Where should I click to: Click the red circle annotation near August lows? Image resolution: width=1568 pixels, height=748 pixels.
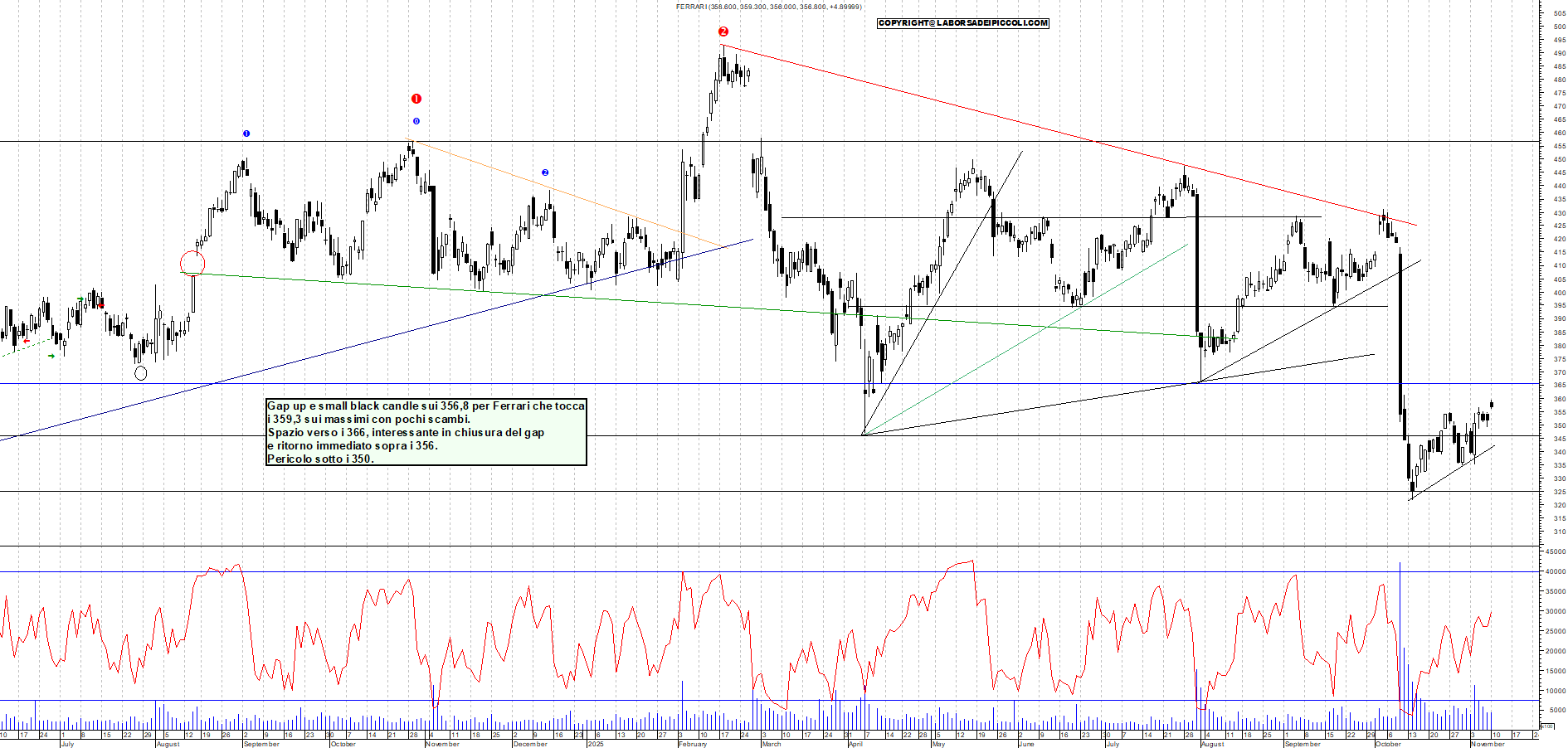pos(191,261)
